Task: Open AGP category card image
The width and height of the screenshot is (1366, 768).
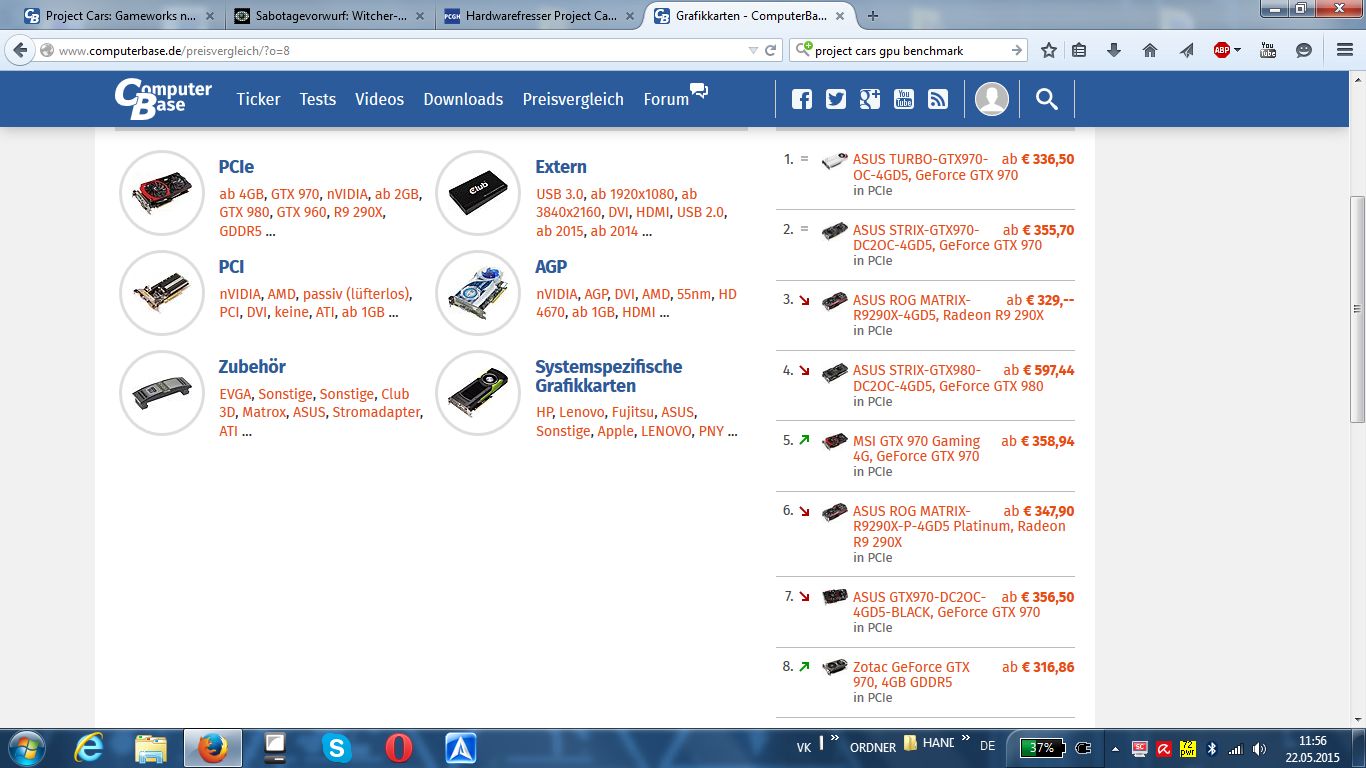Action: 478,293
